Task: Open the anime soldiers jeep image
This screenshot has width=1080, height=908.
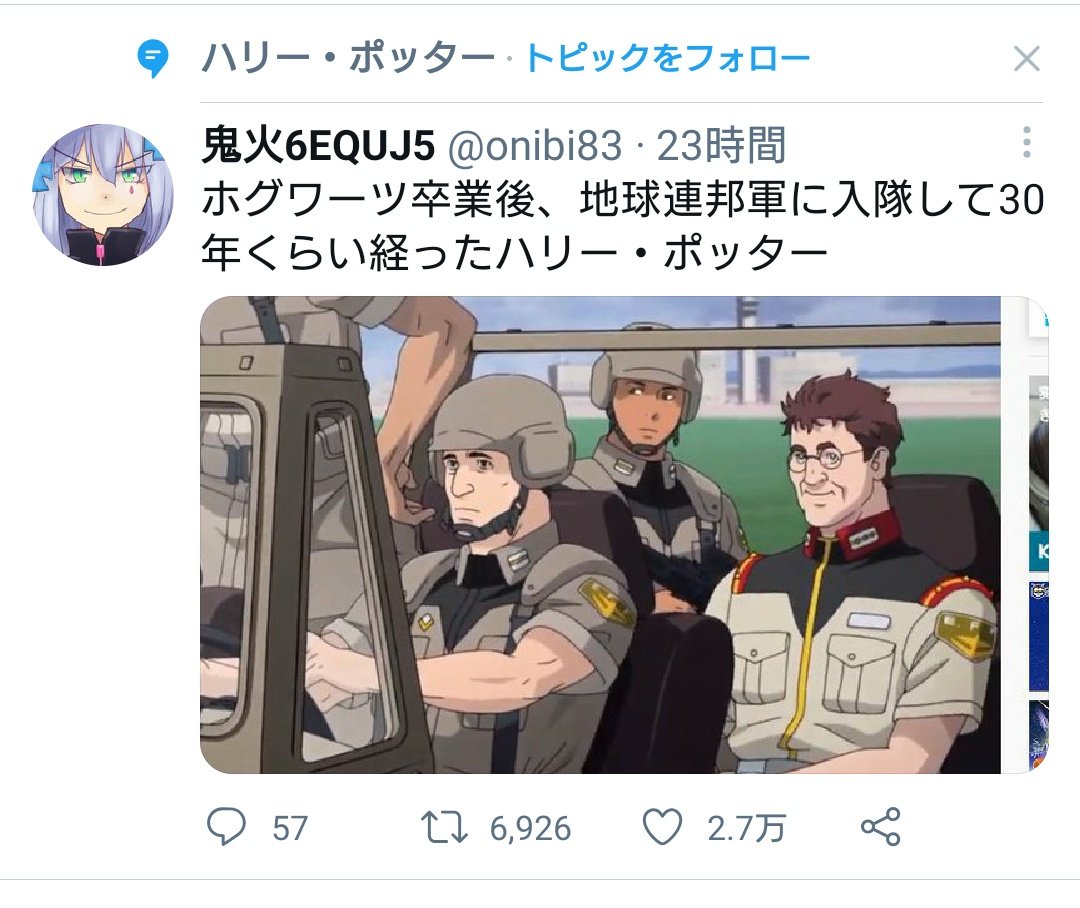Action: (x=600, y=535)
